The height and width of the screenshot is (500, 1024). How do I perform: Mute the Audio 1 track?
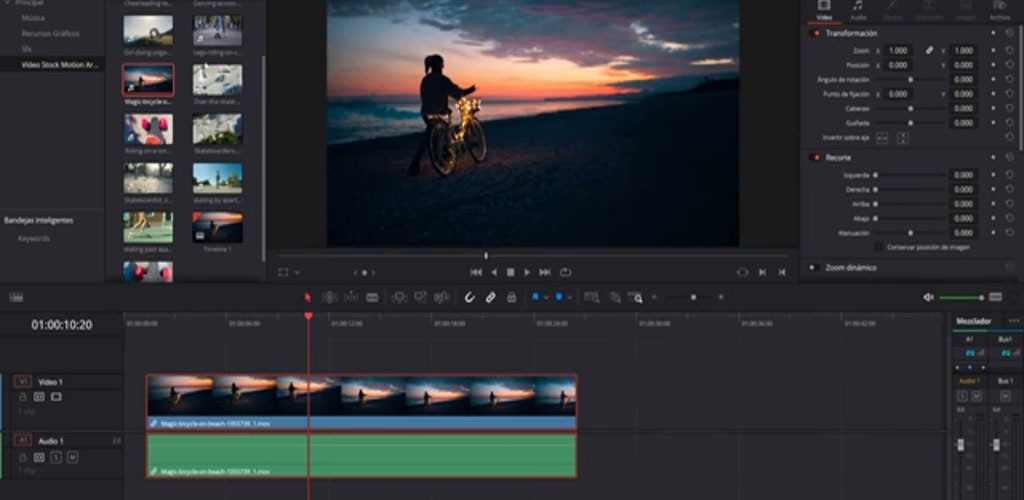pyautogui.click(x=72, y=457)
